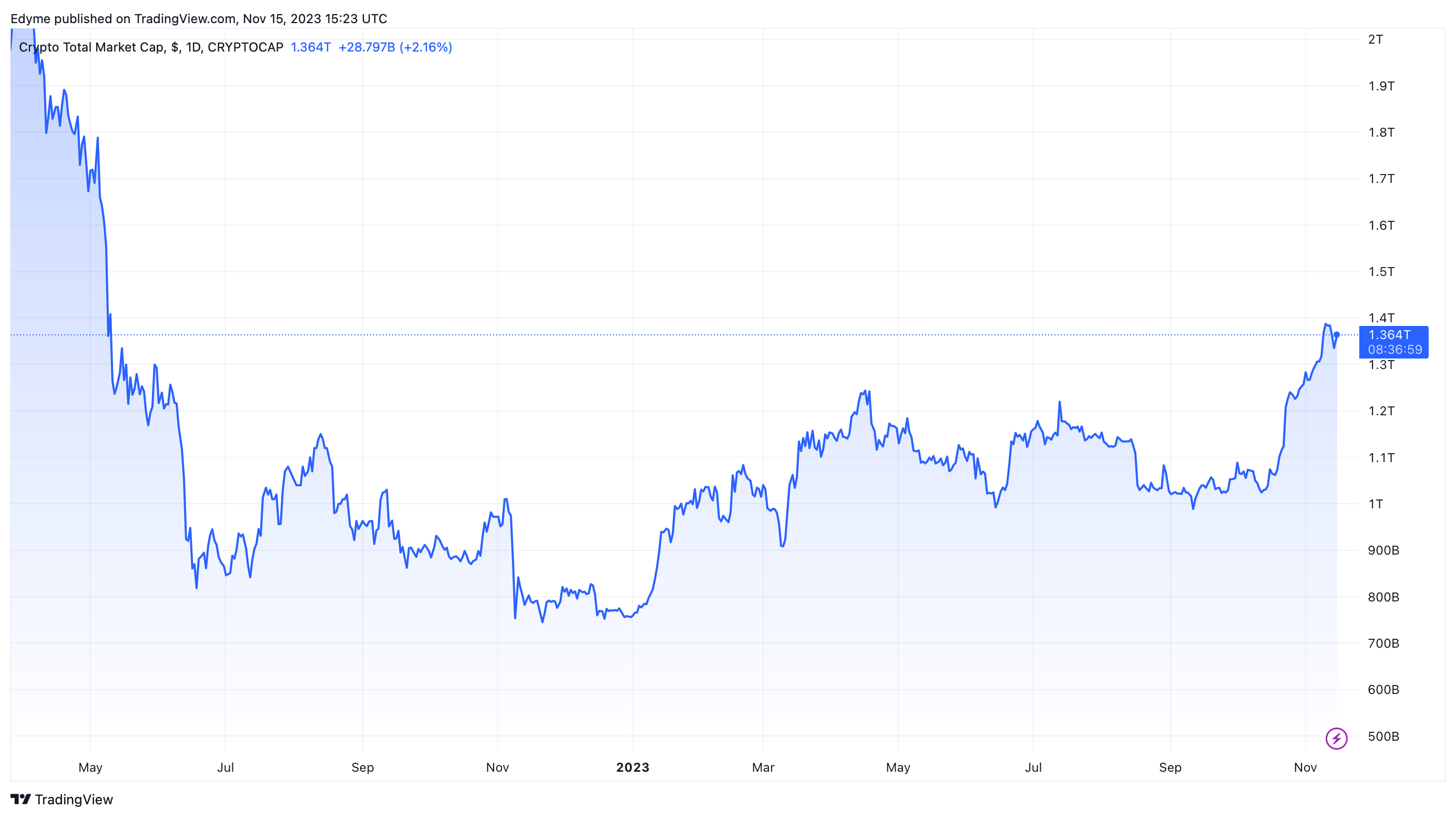Click the '1.5T' price axis label
Viewport: 1456px width, 818px height.
[x=1381, y=272]
